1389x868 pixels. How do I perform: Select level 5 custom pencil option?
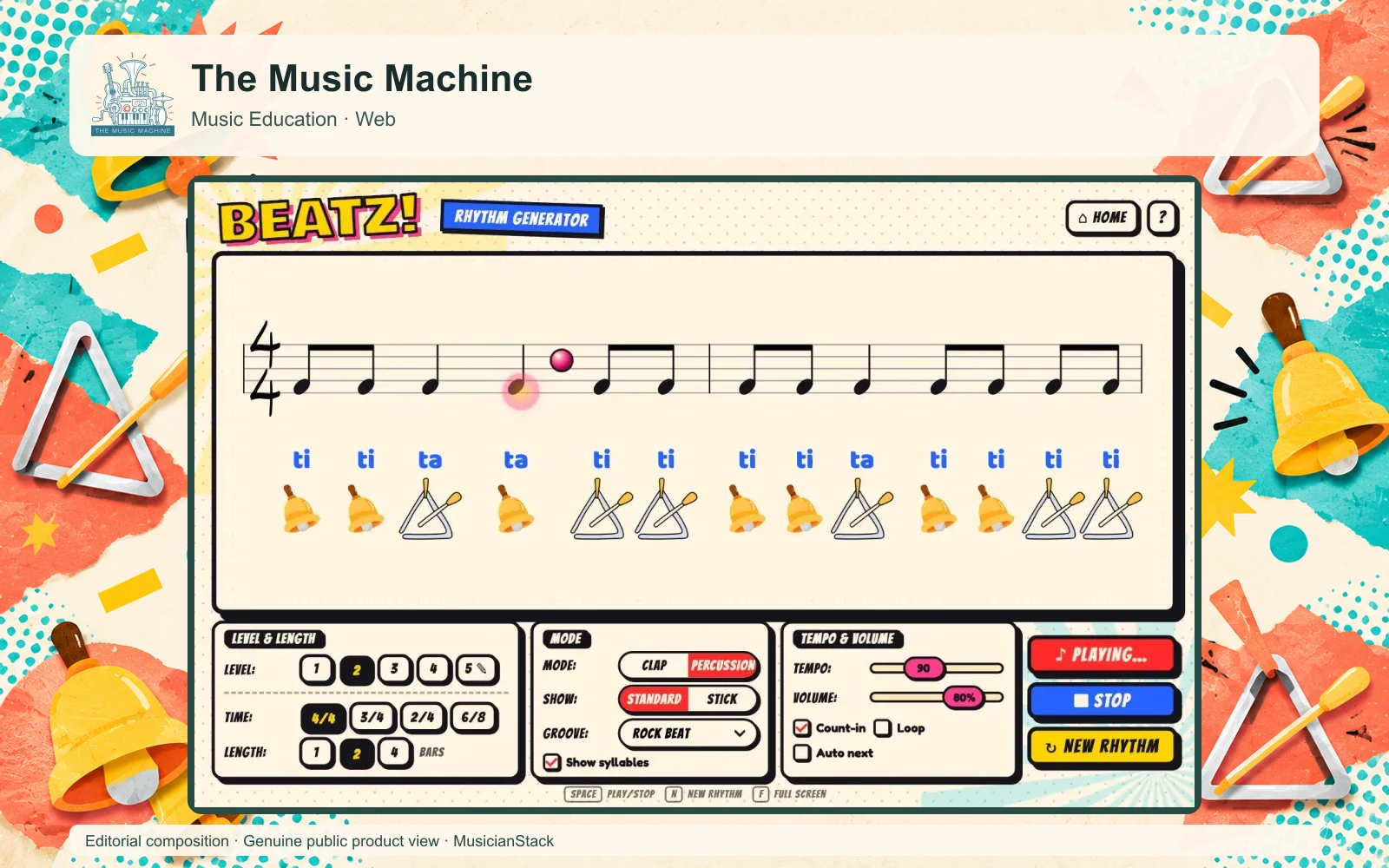[x=476, y=669]
